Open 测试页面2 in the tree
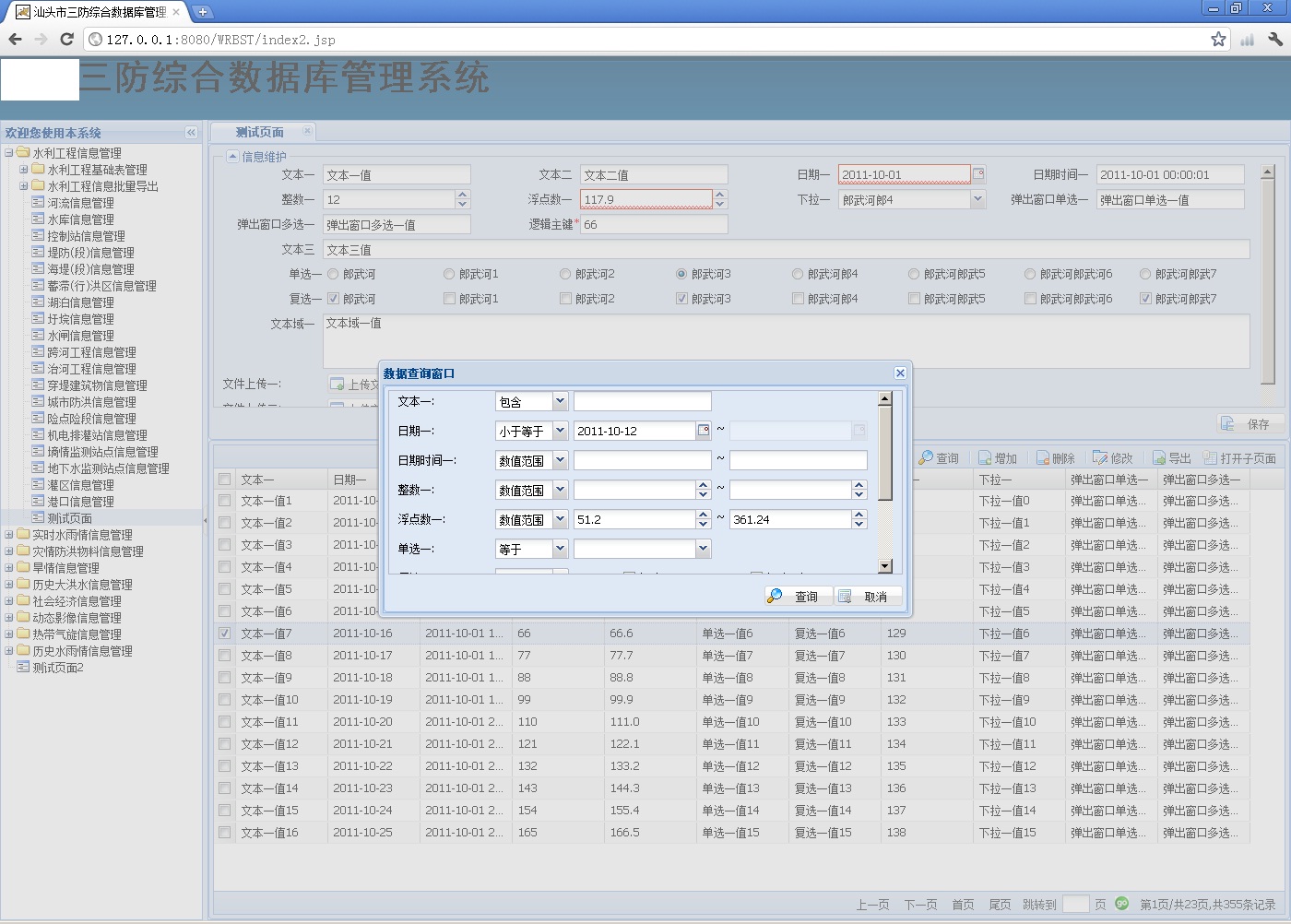Image resolution: width=1291 pixels, height=924 pixels. [x=58, y=668]
